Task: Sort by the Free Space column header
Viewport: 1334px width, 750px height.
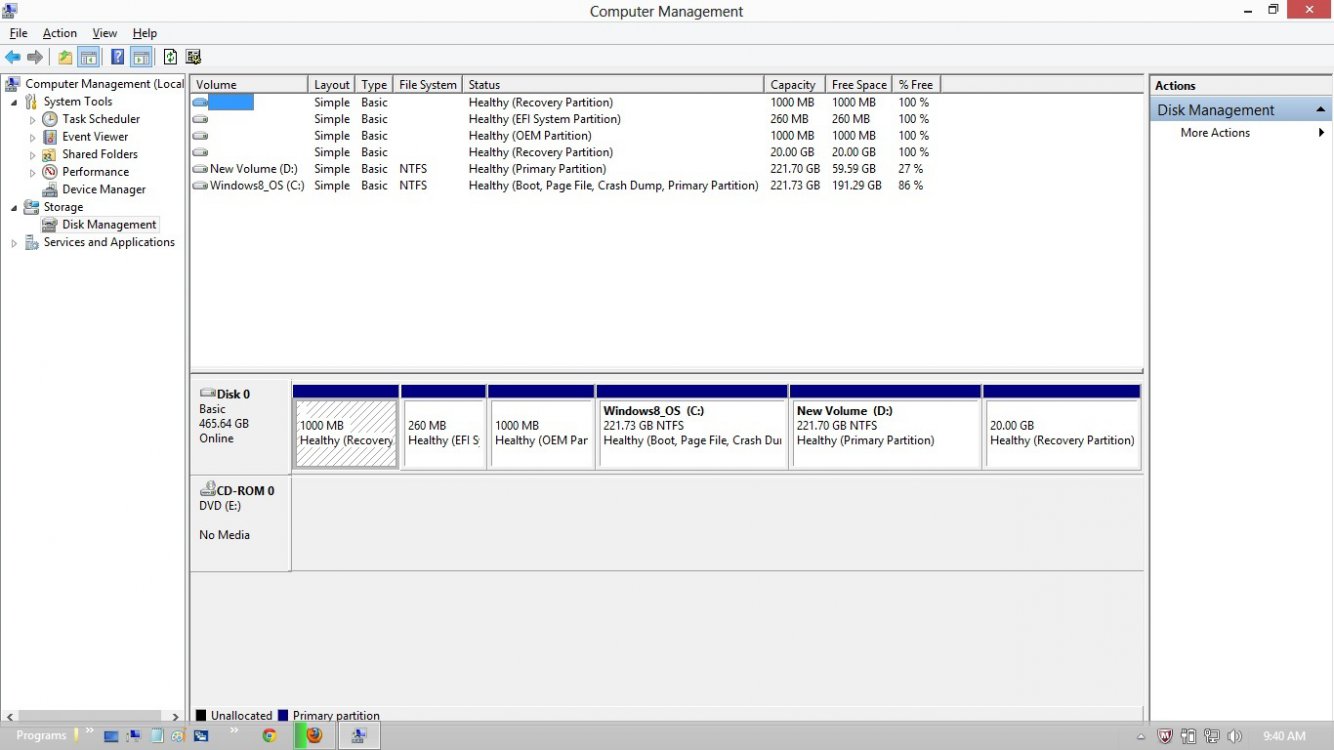Action: click(x=858, y=85)
